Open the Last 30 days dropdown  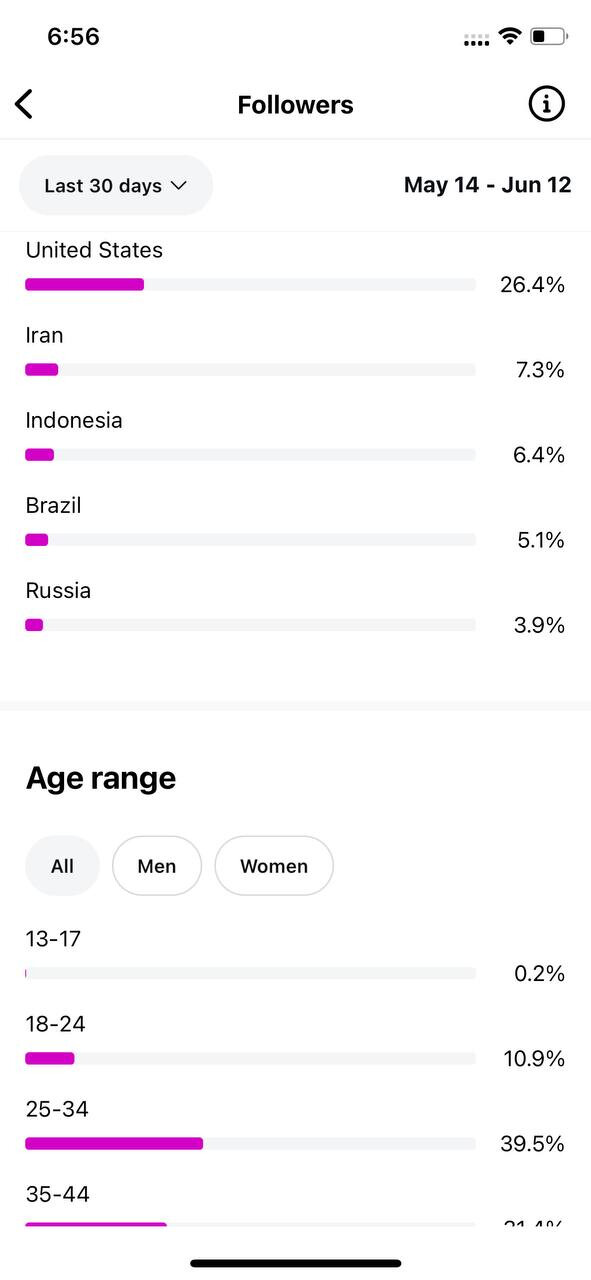[116, 185]
